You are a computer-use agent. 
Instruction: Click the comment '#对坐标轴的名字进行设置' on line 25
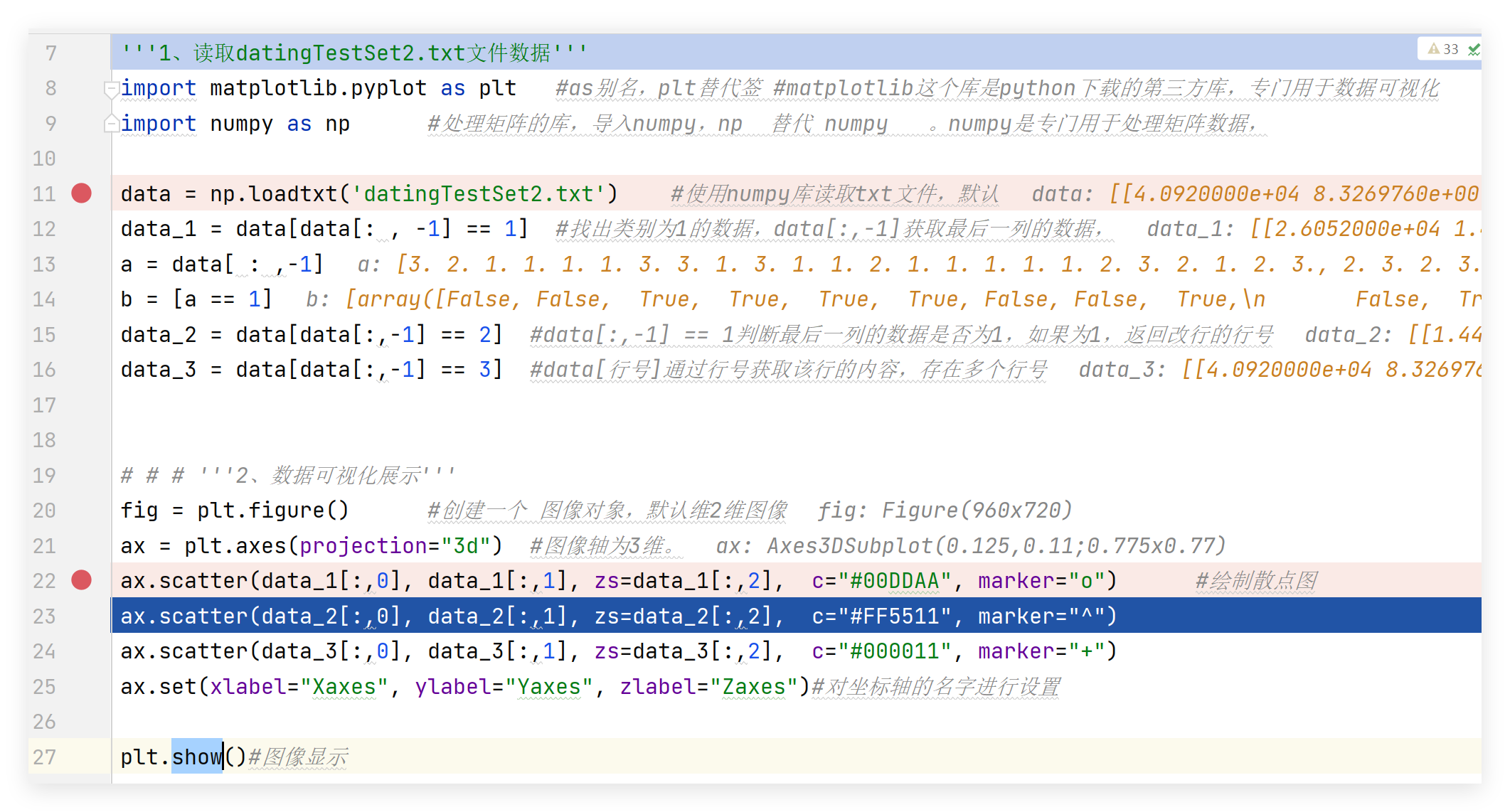[936, 687]
